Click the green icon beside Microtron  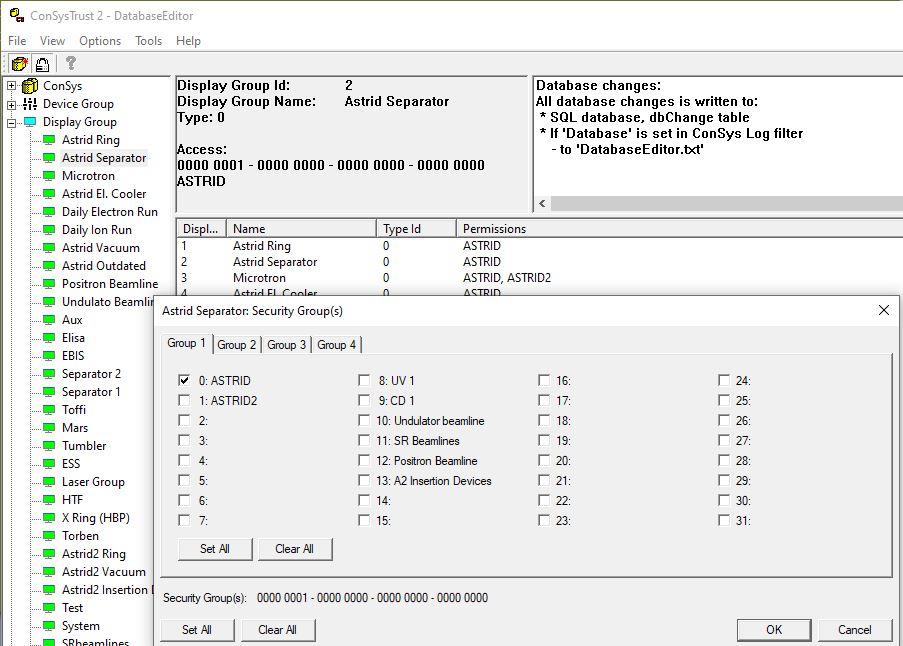point(49,176)
